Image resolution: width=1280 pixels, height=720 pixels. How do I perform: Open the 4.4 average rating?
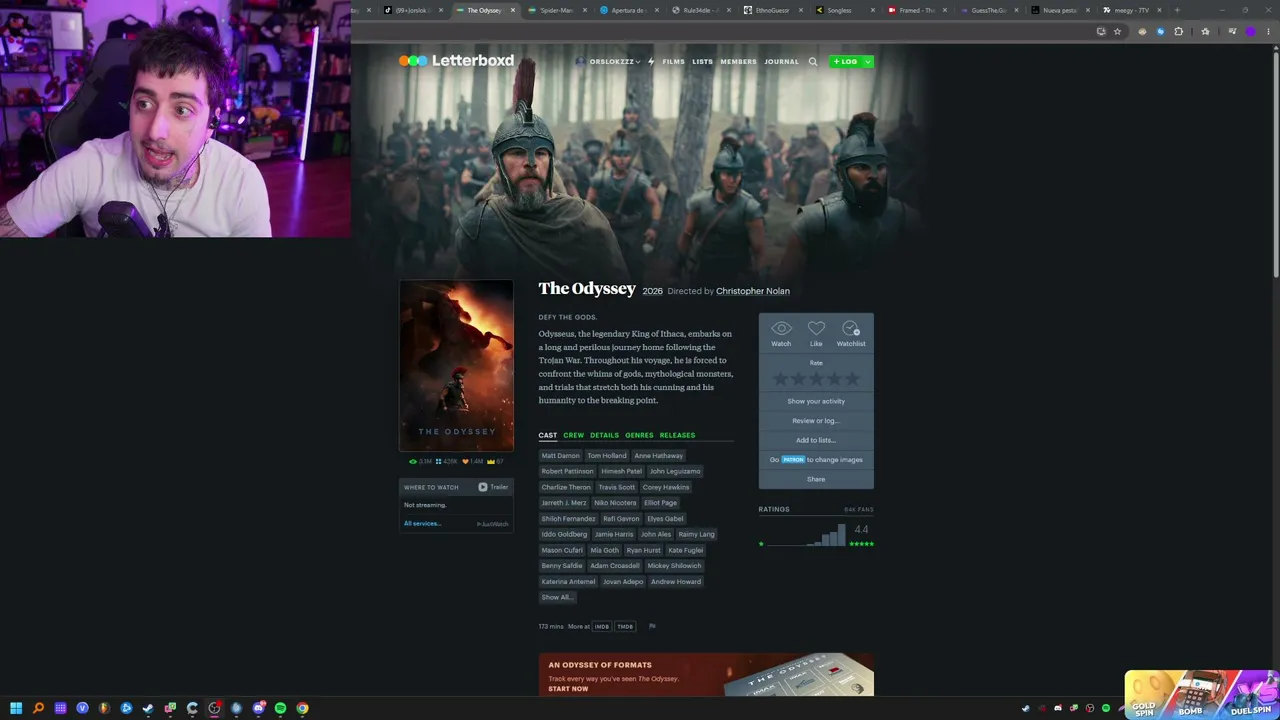pyautogui.click(x=861, y=530)
